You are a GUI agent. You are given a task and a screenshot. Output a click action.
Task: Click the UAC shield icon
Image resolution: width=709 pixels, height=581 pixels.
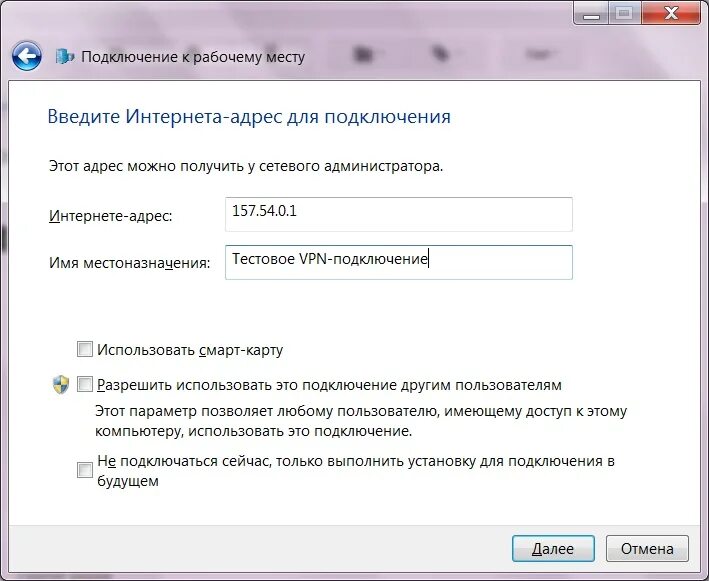click(61, 385)
